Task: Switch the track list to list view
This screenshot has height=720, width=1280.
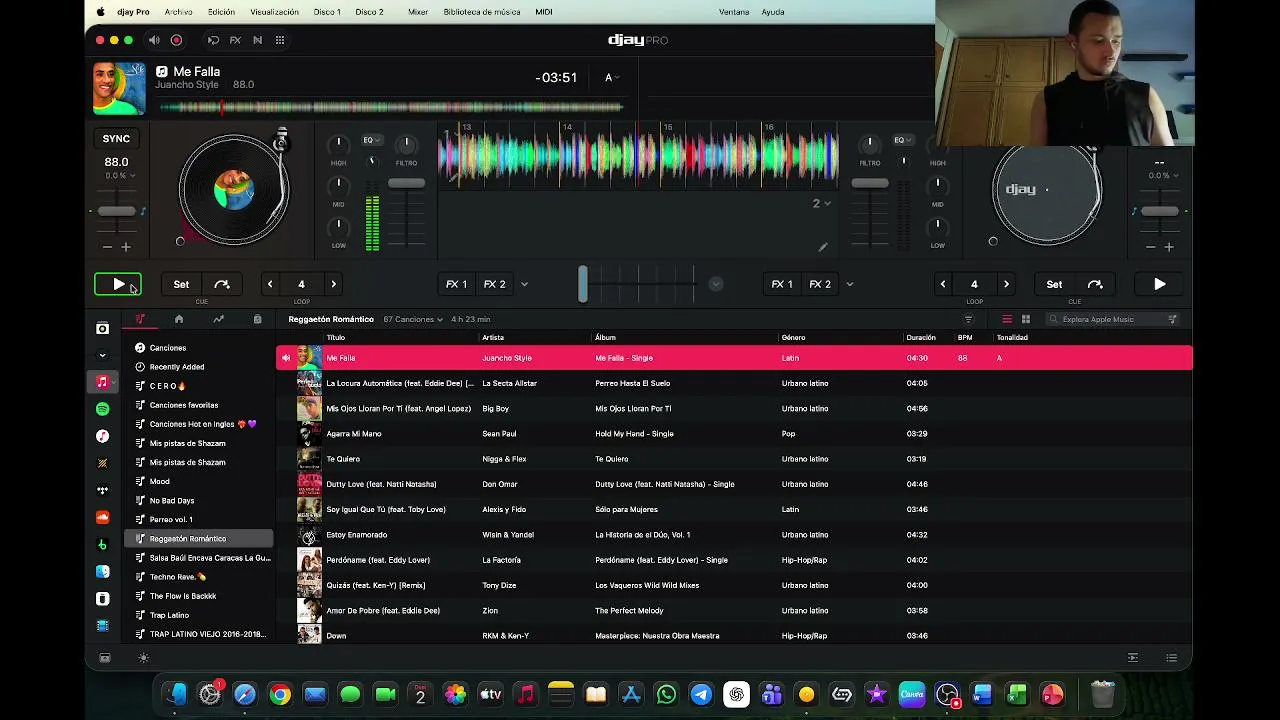Action: 1007,319
